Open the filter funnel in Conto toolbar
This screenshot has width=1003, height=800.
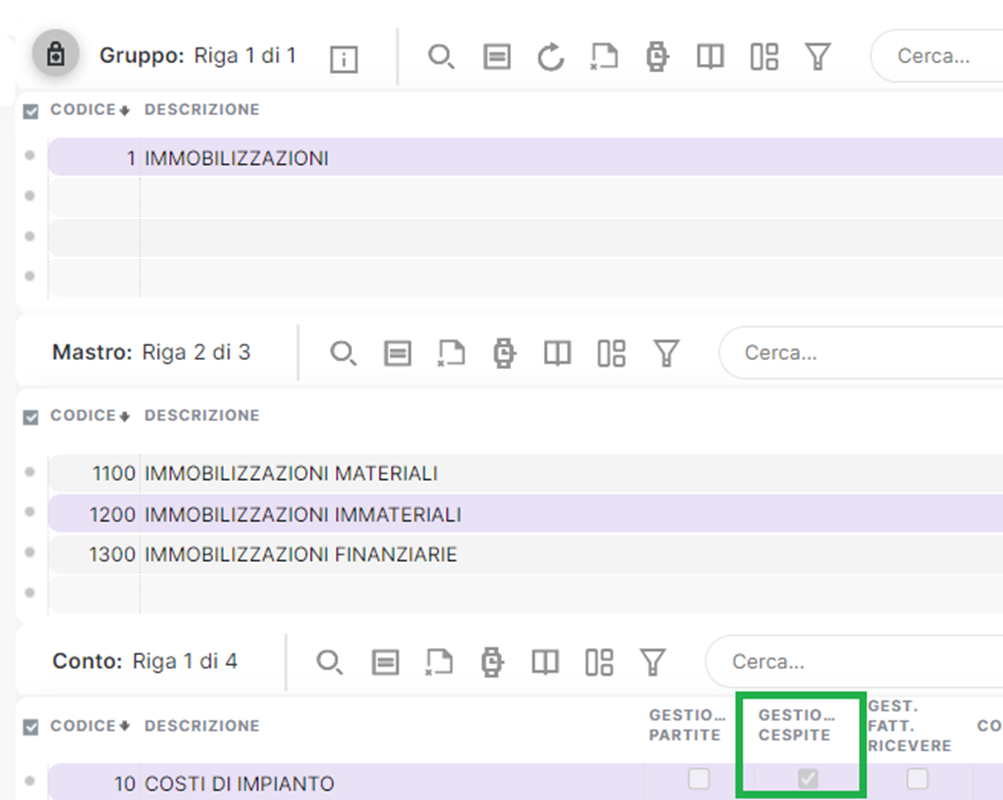click(652, 661)
